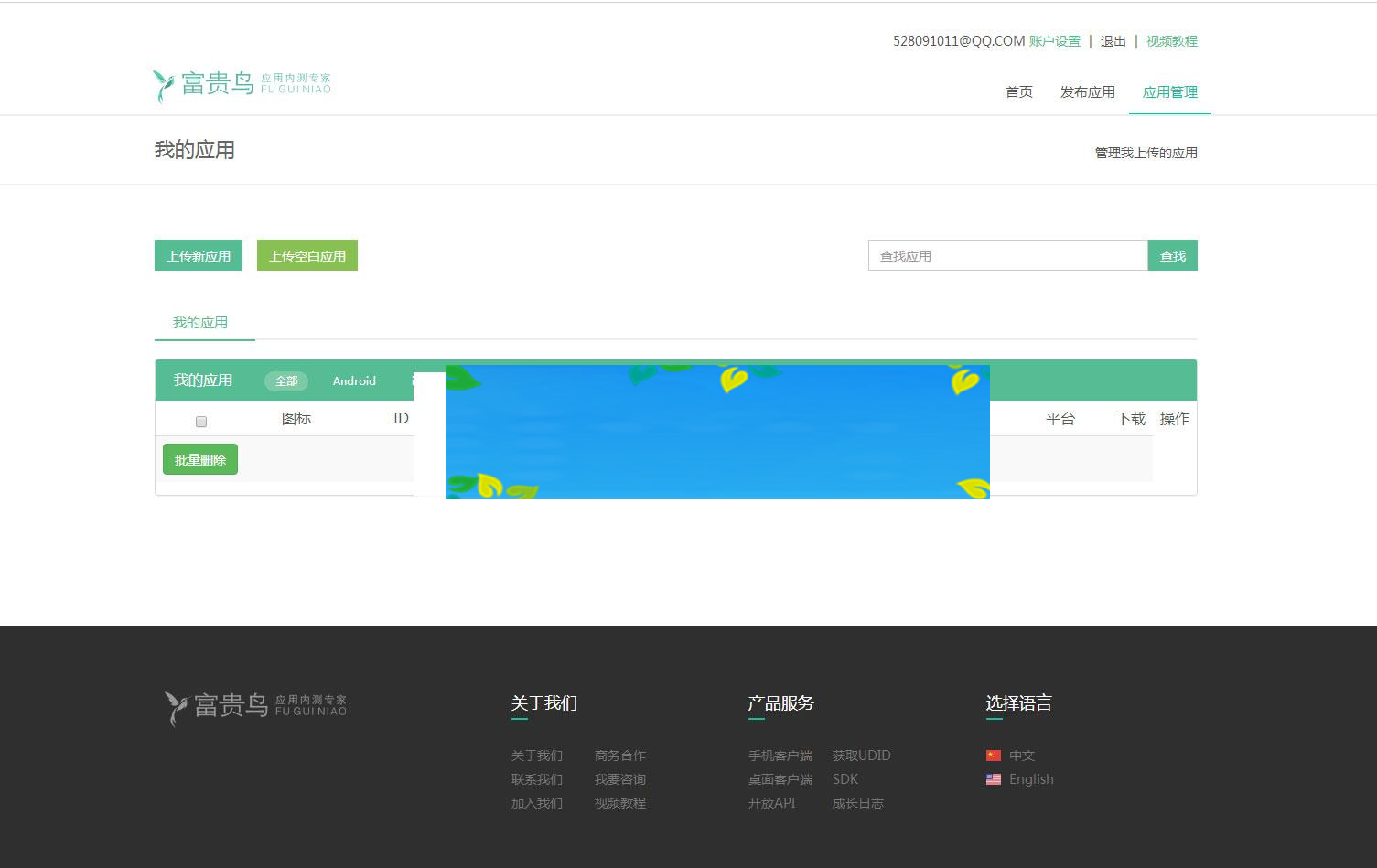Open the 视频教程 link

tap(1171, 41)
